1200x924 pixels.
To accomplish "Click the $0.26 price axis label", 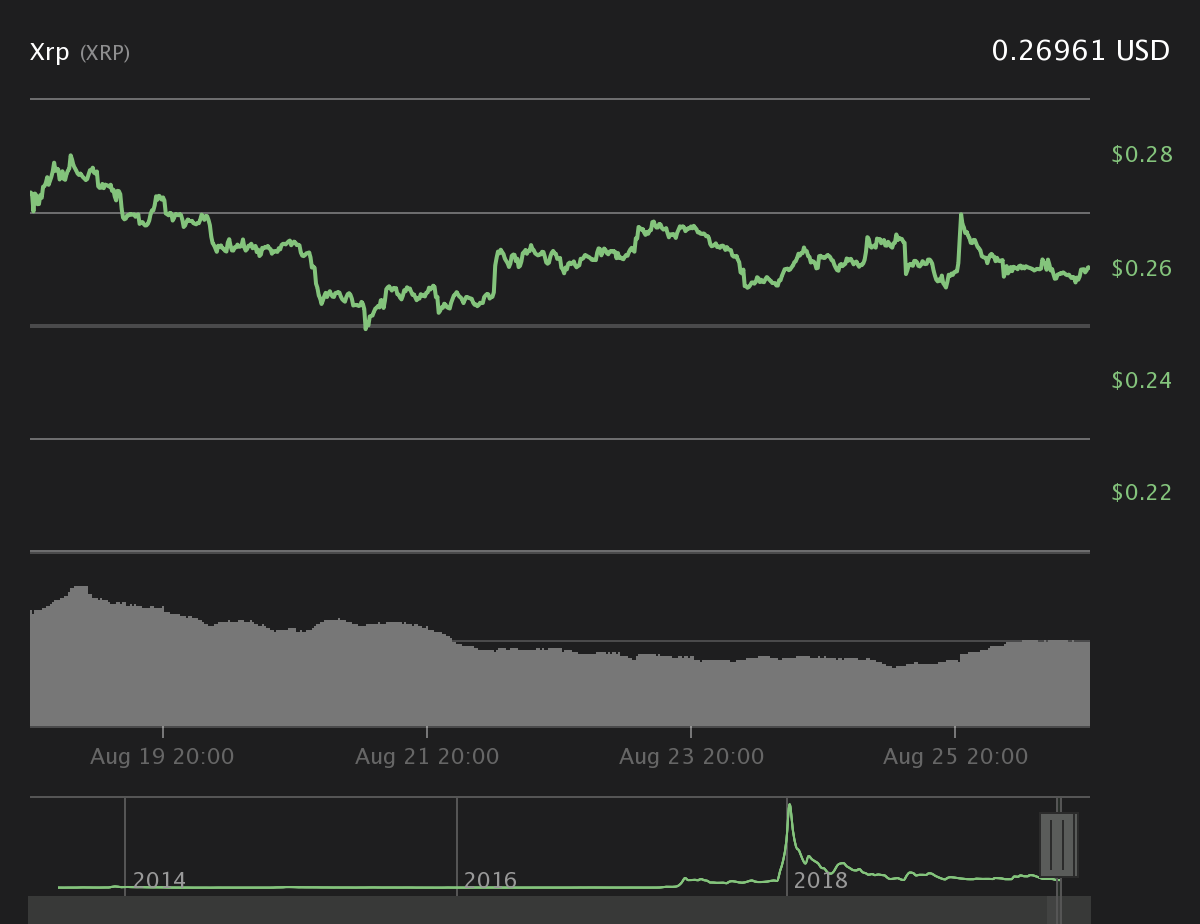I will pos(1141,268).
